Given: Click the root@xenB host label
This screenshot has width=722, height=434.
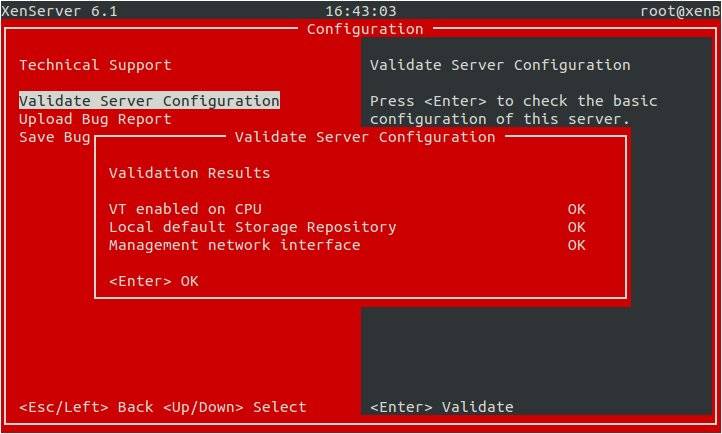Looking at the screenshot, I should [681, 11].
